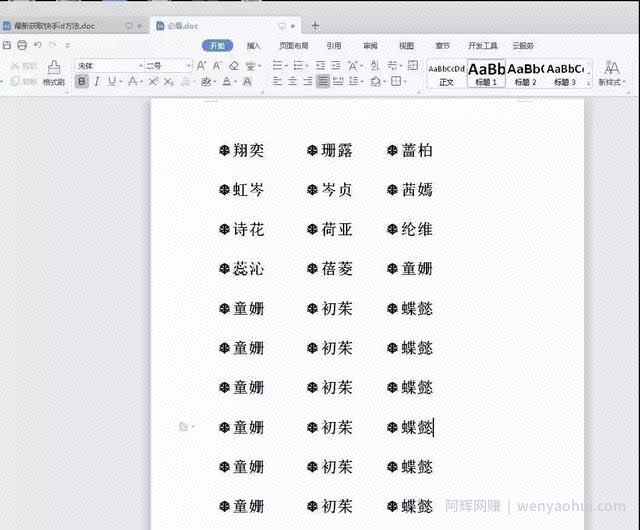
Task: Select the Format Painter (格式刷) tool
Action: point(53,73)
